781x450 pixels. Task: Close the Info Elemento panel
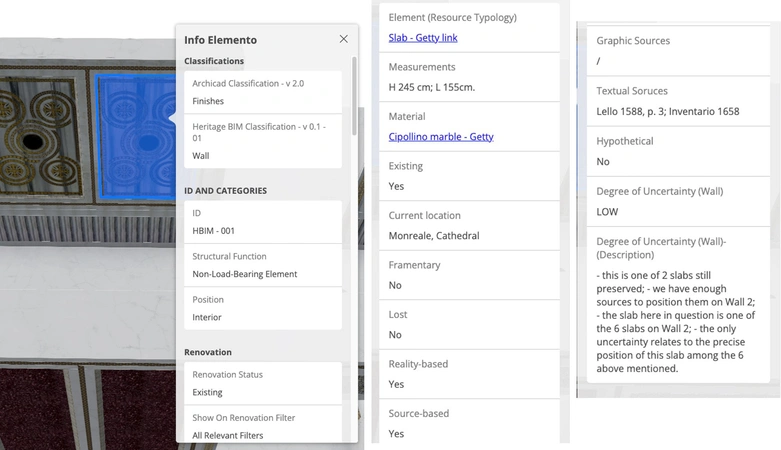point(343,39)
